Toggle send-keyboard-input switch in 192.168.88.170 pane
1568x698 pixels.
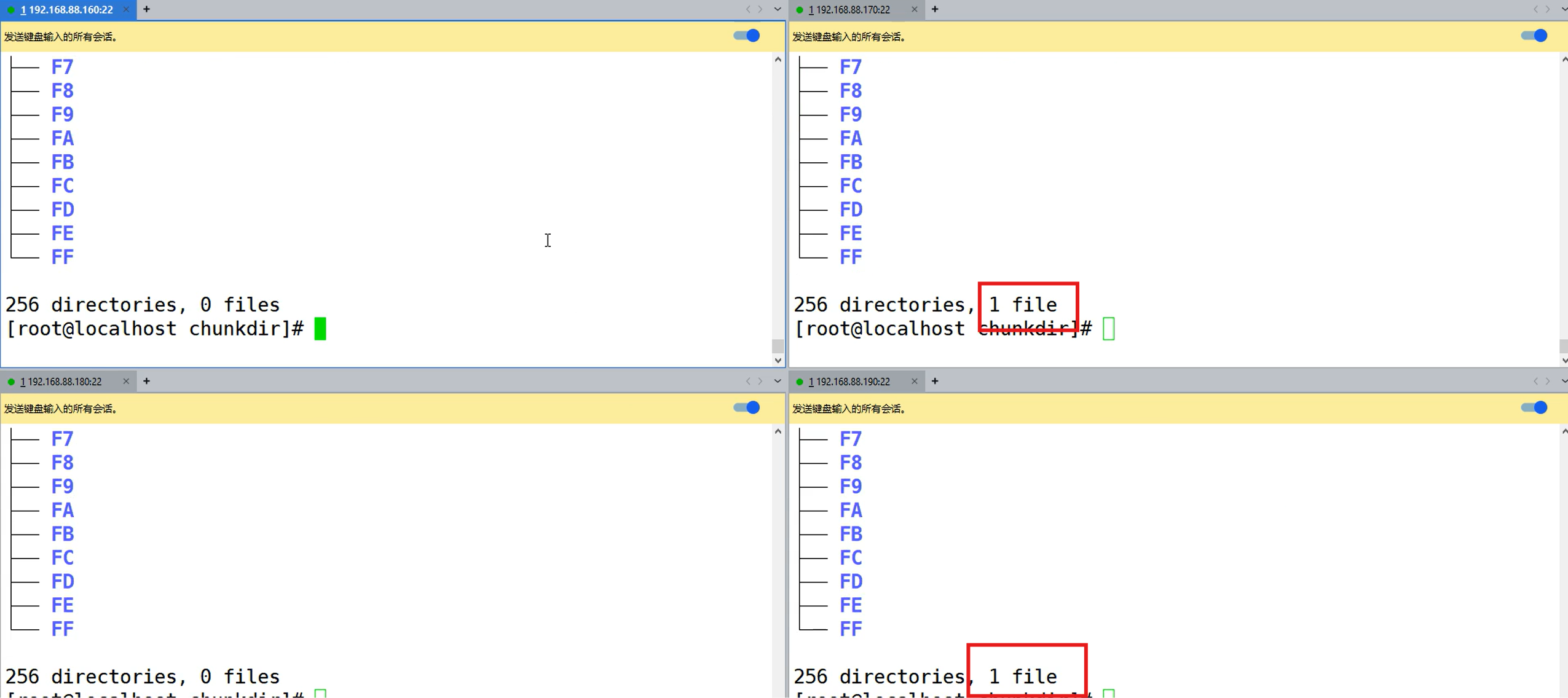point(1534,36)
